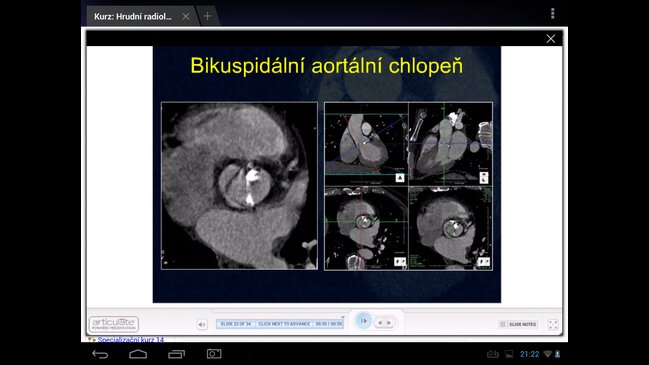Select the Kurz: Hrudní radiol... tab
The width and height of the screenshot is (649, 365).
pyautogui.click(x=132, y=17)
